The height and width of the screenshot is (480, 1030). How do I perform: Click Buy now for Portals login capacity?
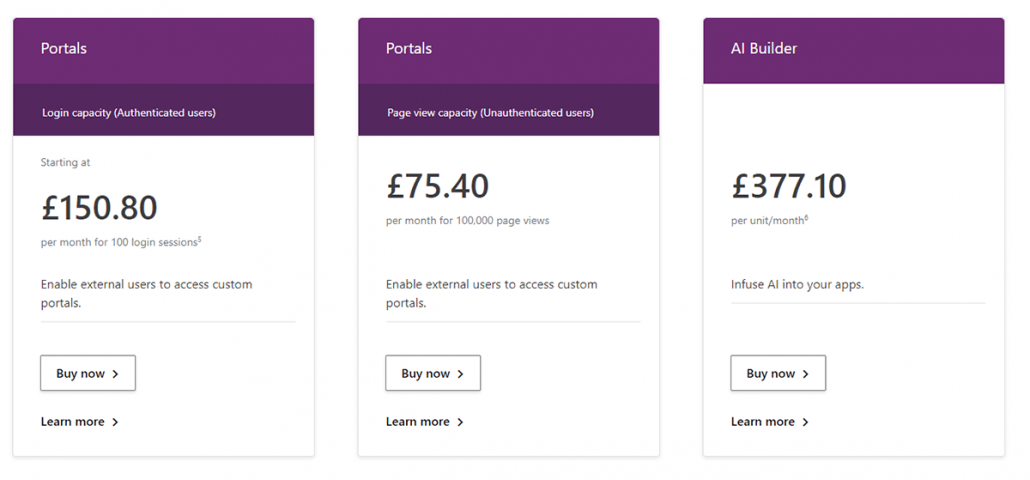click(88, 373)
